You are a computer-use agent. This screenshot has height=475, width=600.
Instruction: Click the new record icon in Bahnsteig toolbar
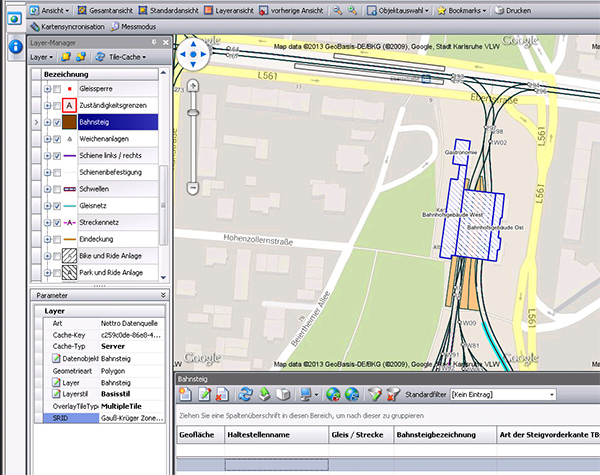pyautogui.click(x=185, y=395)
